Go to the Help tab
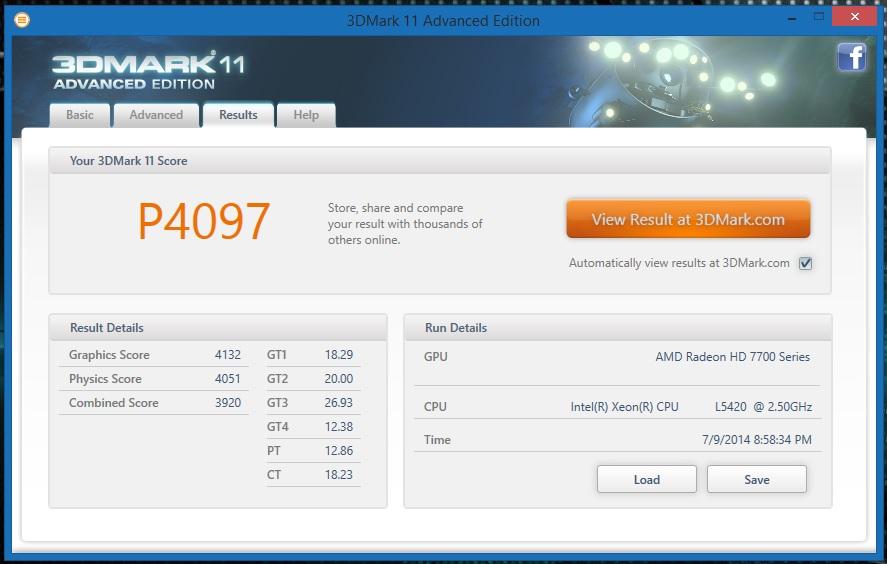The width and height of the screenshot is (887, 564). (x=306, y=115)
